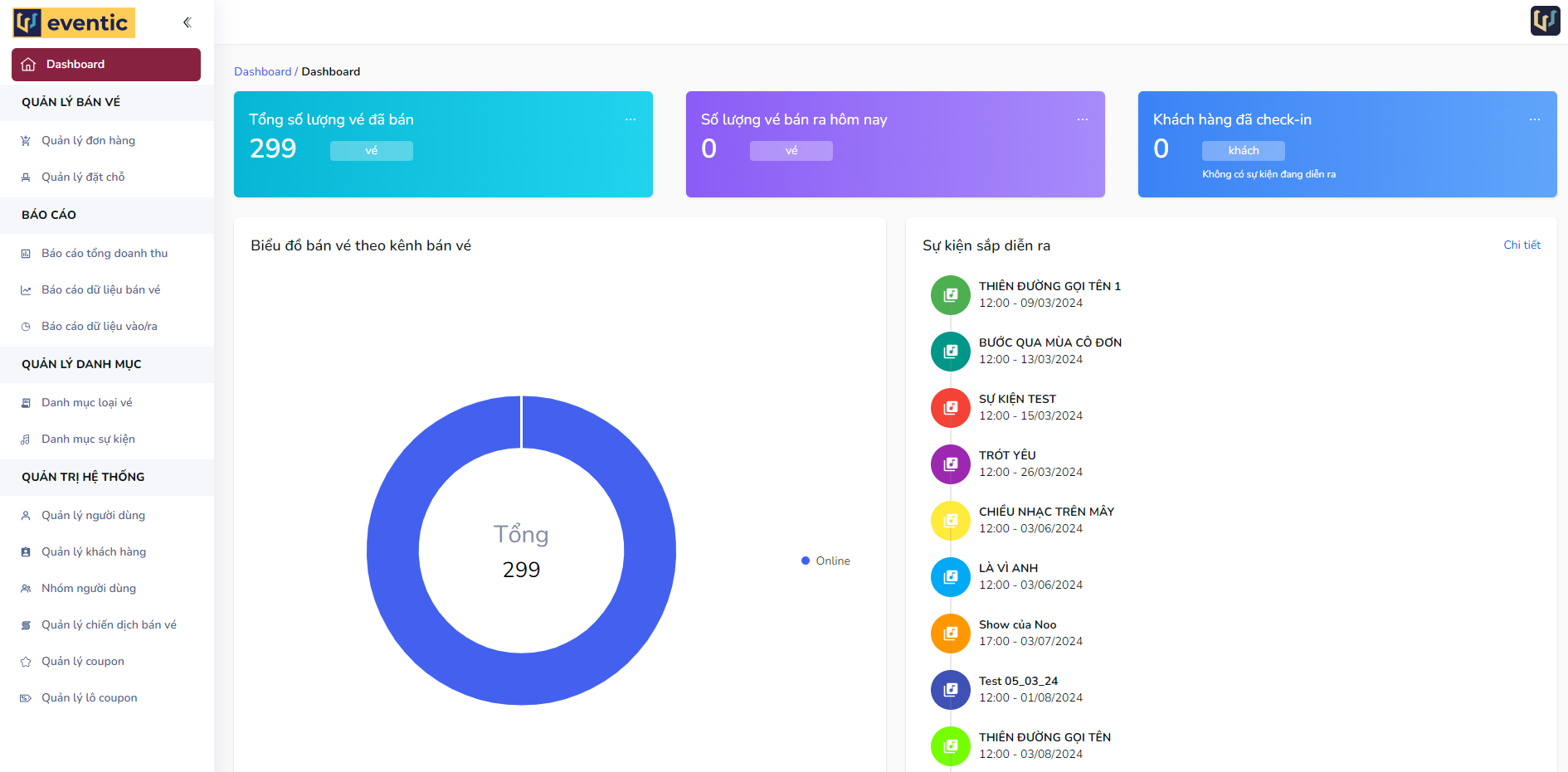This screenshot has width=1568, height=772.
Task: Click the purple TRÓT YÊU event icon
Action: [950, 464]
